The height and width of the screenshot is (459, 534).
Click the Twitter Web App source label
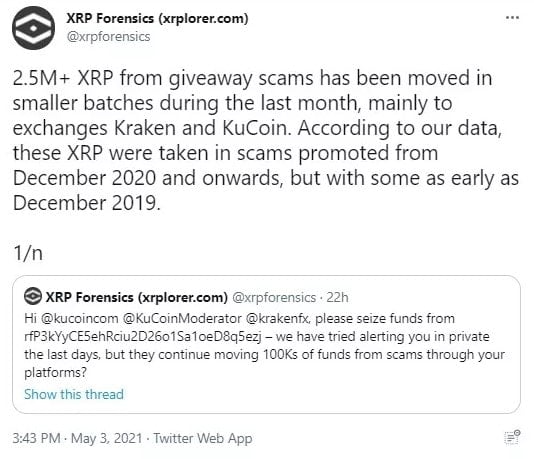tap(203, 438)
